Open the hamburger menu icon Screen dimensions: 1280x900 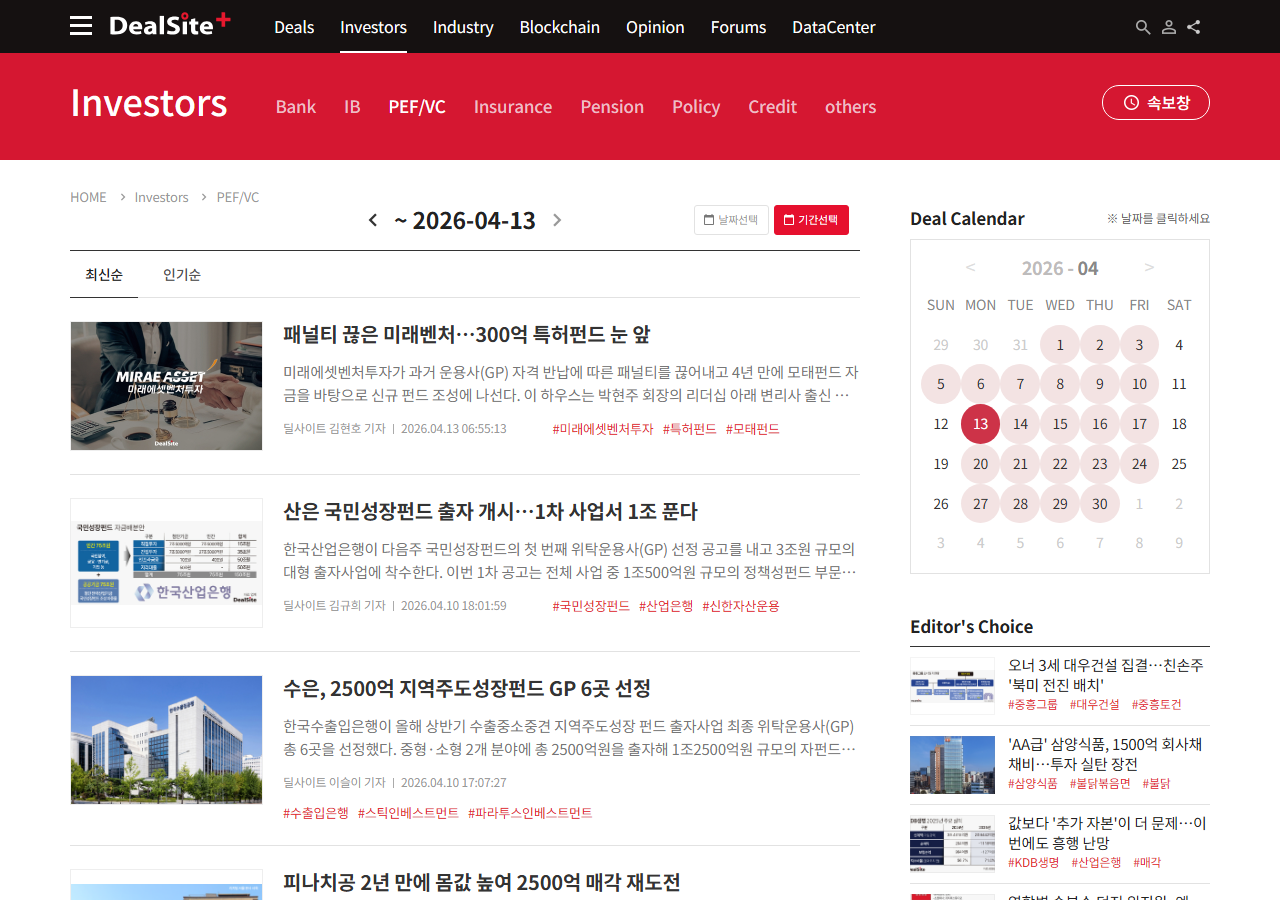pos(81,26)
